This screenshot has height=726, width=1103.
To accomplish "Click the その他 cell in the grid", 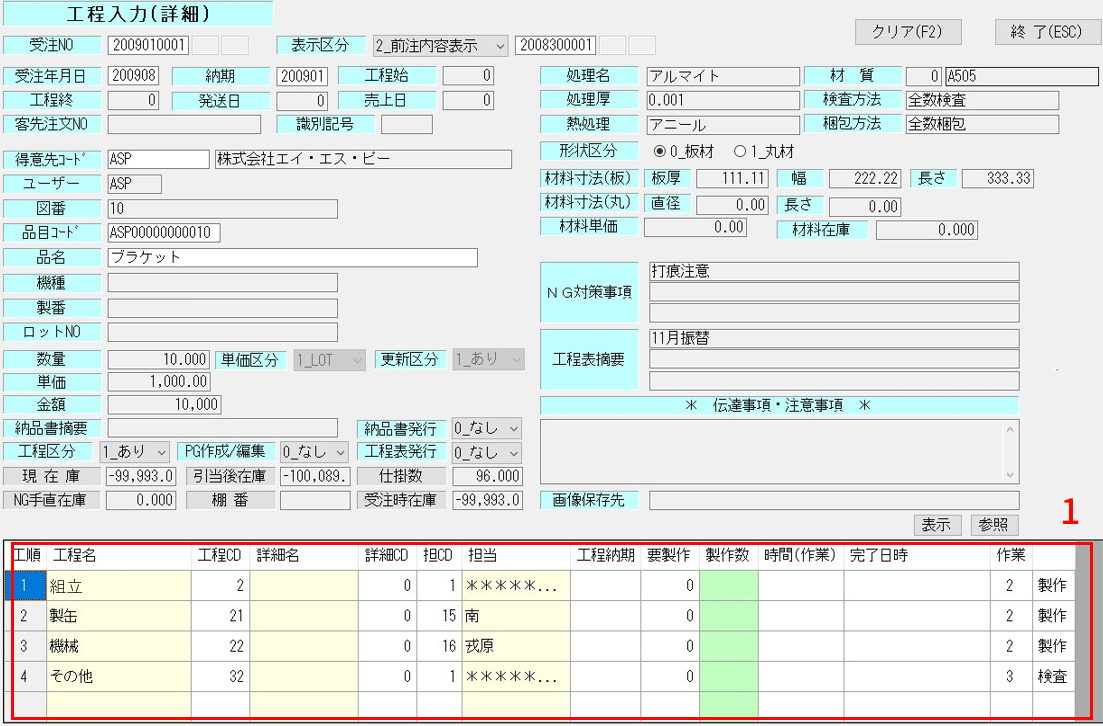I will point(119,676).
